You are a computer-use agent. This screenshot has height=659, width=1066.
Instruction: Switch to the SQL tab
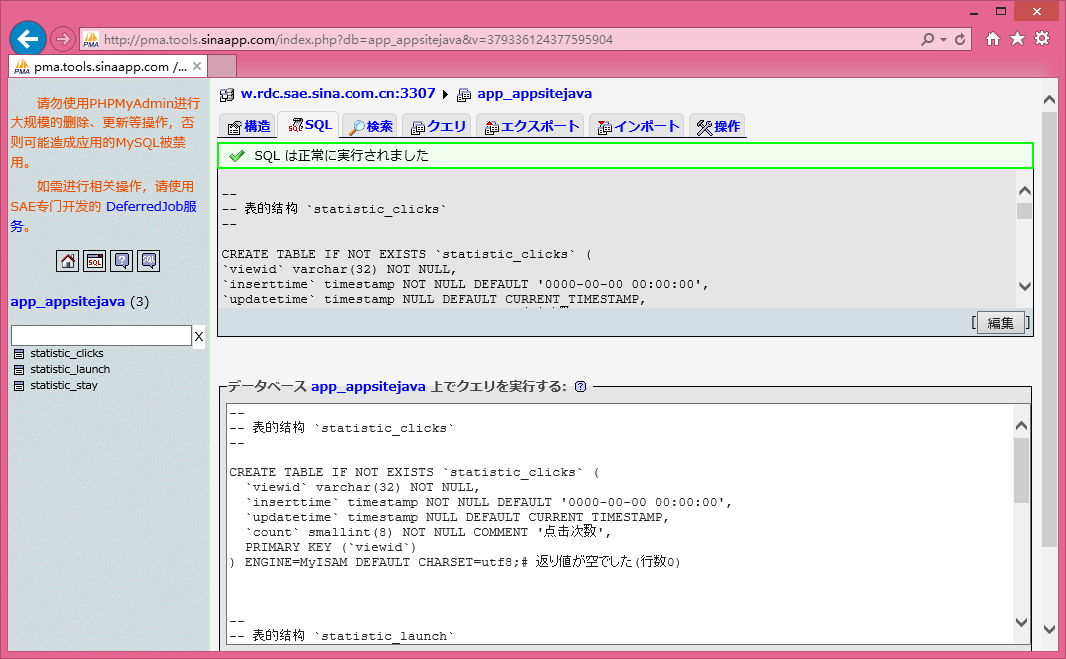tap(309, 125)
